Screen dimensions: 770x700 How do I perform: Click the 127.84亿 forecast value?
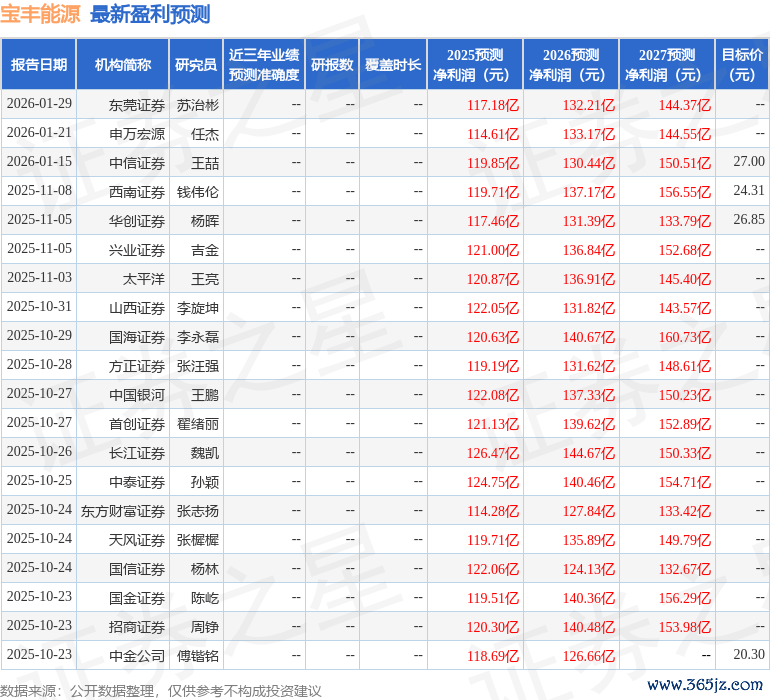589,511
